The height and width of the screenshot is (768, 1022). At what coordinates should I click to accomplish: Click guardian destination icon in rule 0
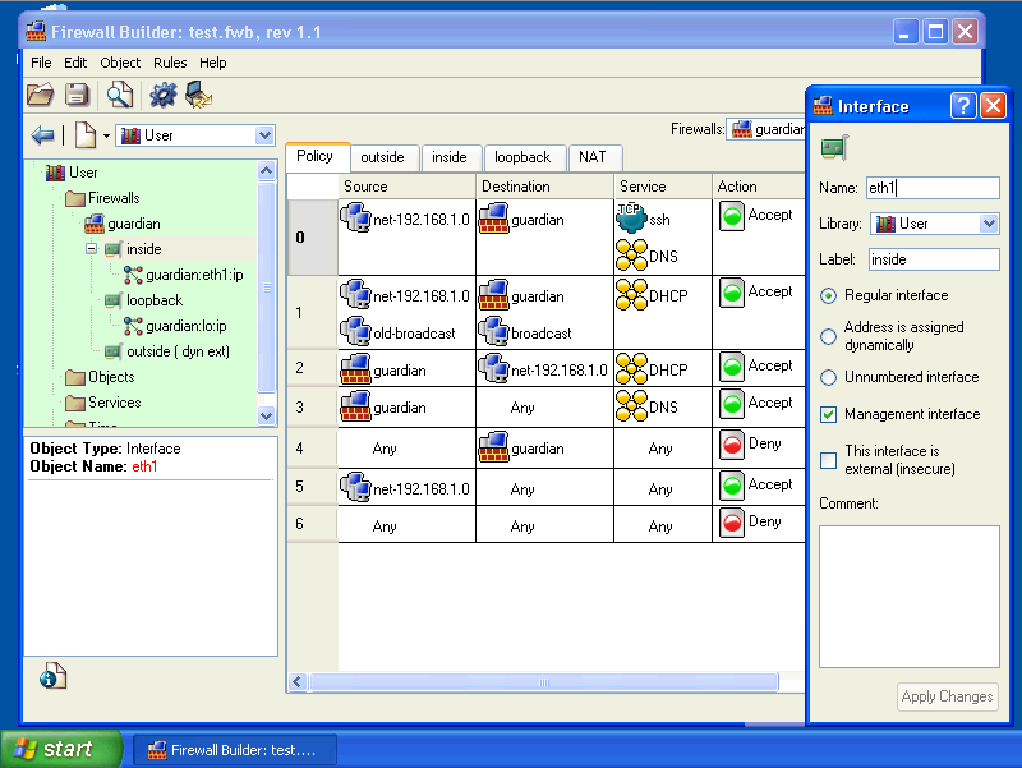(x=494, y=218)
